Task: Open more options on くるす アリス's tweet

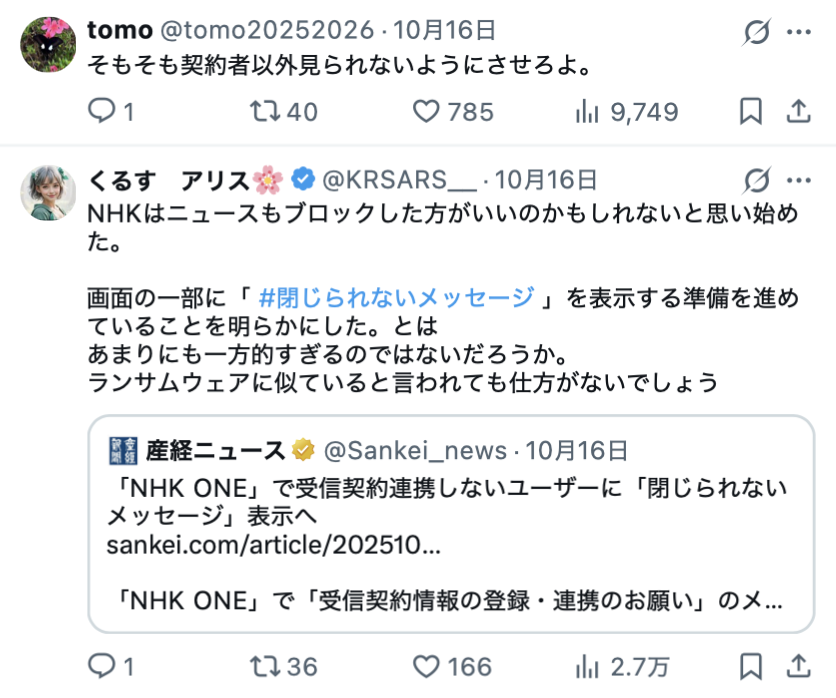Action: pos(798,180)
